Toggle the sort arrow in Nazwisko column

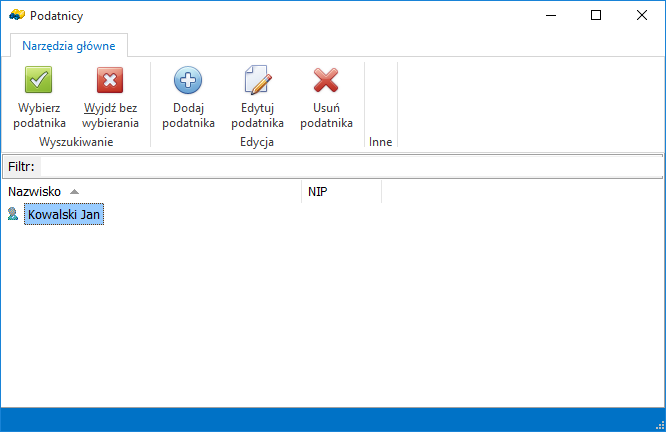[x=75, y=191]
